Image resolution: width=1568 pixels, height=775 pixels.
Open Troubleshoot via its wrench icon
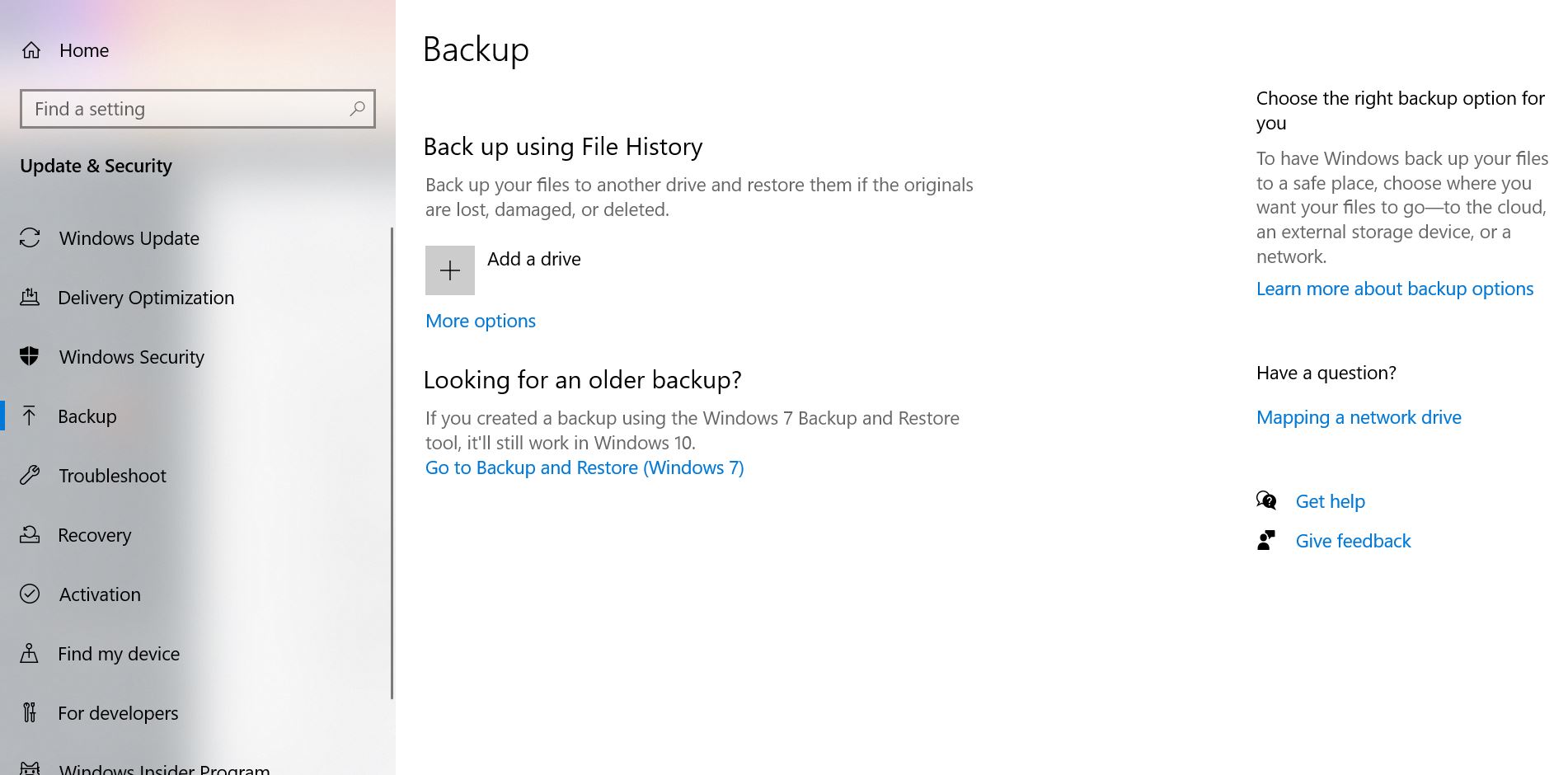pyautogui.click(x=31, y=476)
